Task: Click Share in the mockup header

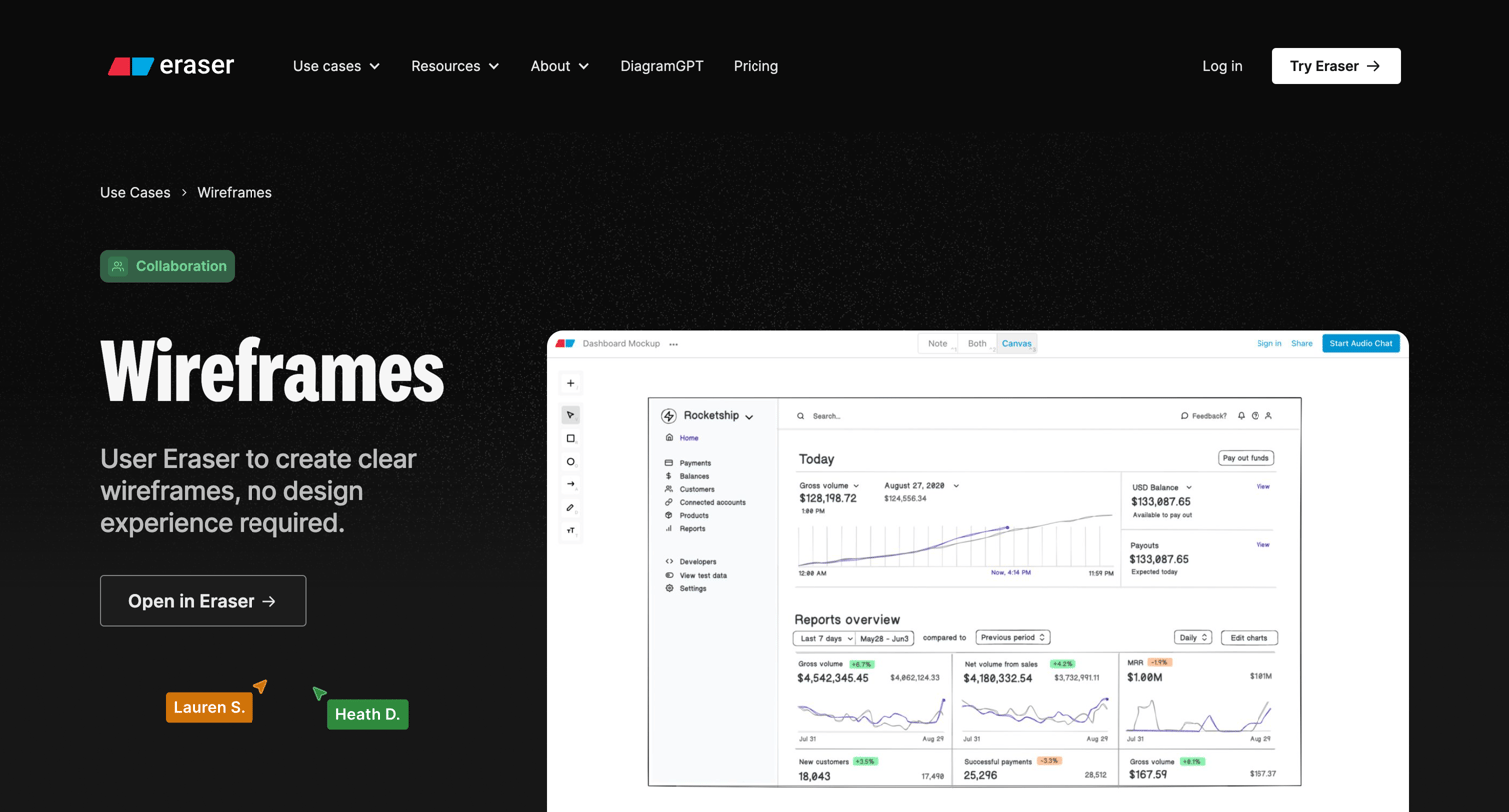Action: pyautogui.click(x=1302, y=343)
